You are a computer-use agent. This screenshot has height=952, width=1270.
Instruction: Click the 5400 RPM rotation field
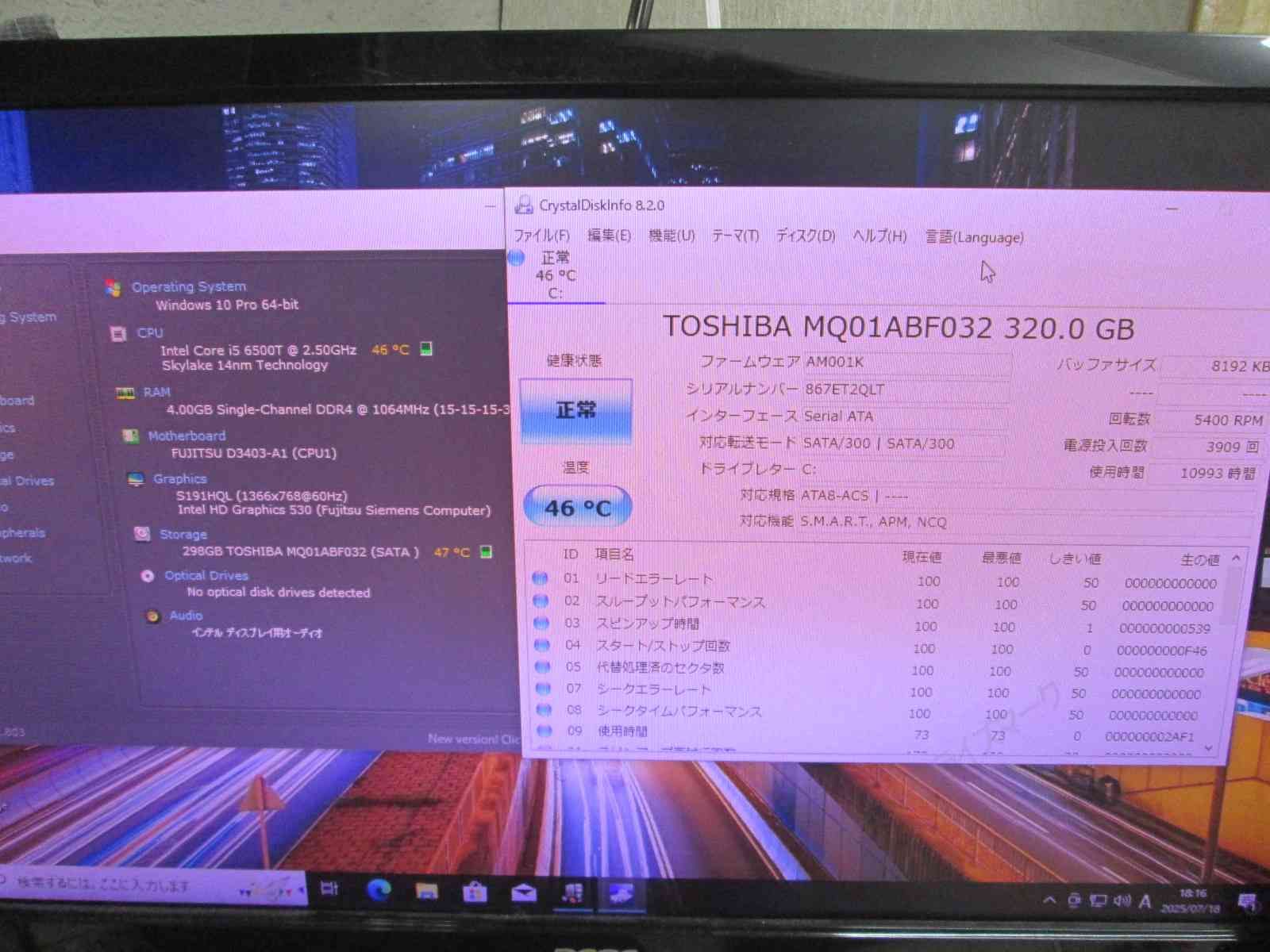pyautogui.click(x=1211, y=420)
